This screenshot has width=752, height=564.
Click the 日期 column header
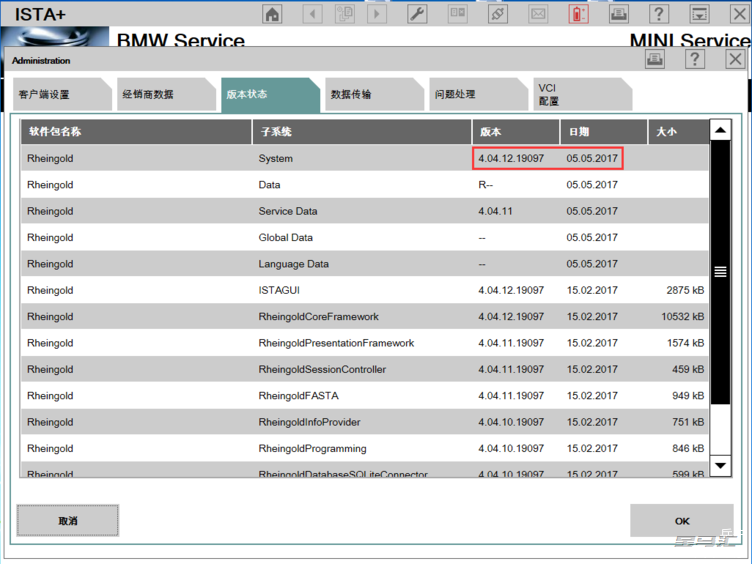tap(604, 132)
